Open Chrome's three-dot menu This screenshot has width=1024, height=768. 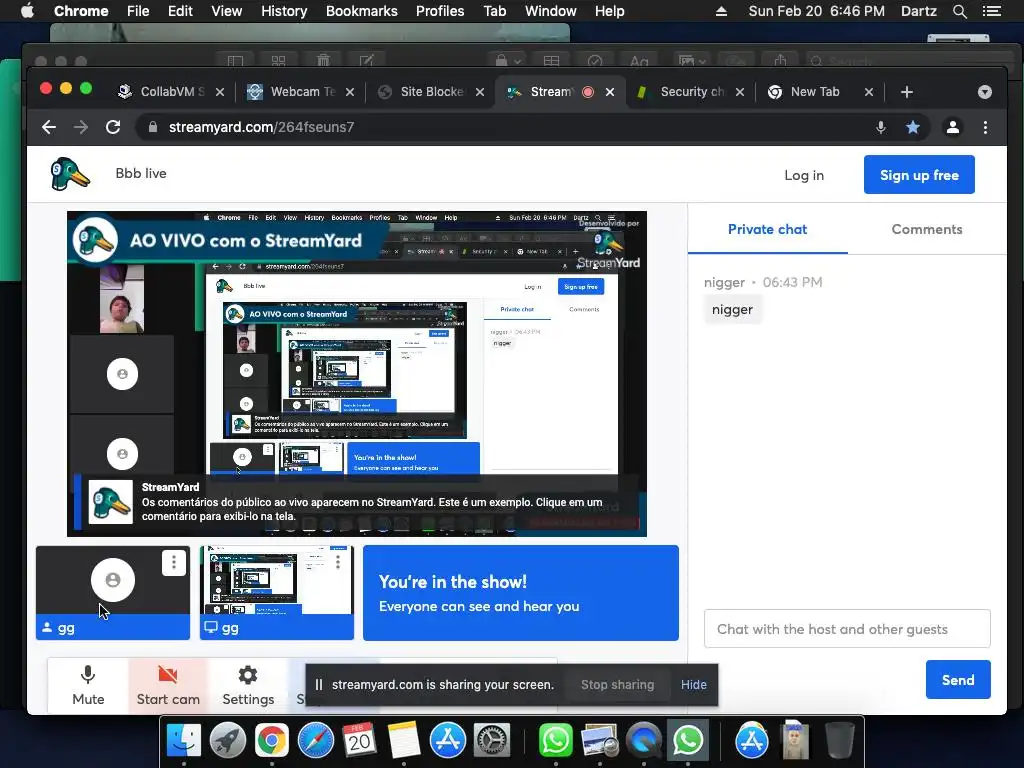985,127
